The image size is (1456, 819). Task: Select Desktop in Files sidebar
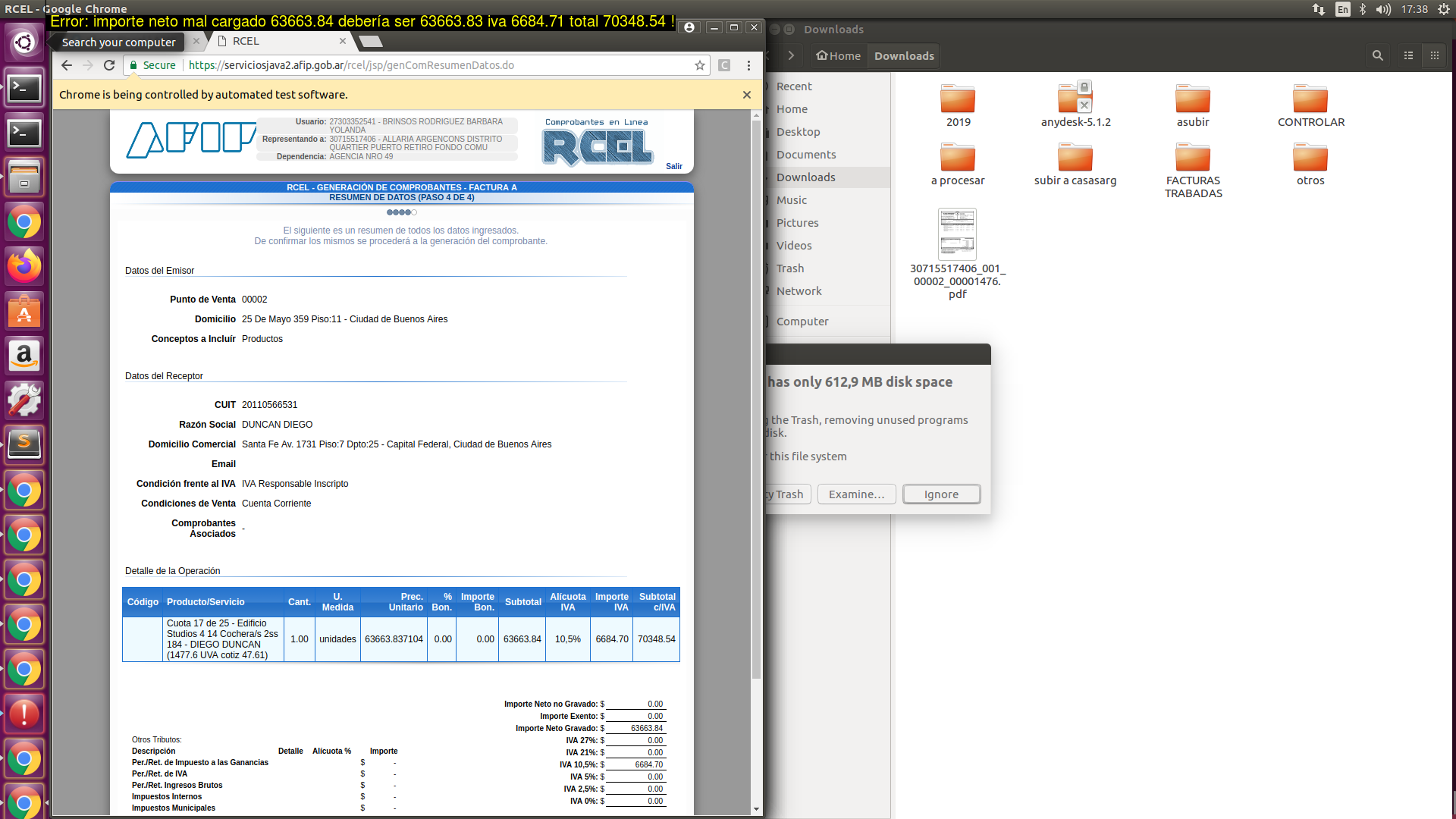pyautogui.click(x=798, y=132)
